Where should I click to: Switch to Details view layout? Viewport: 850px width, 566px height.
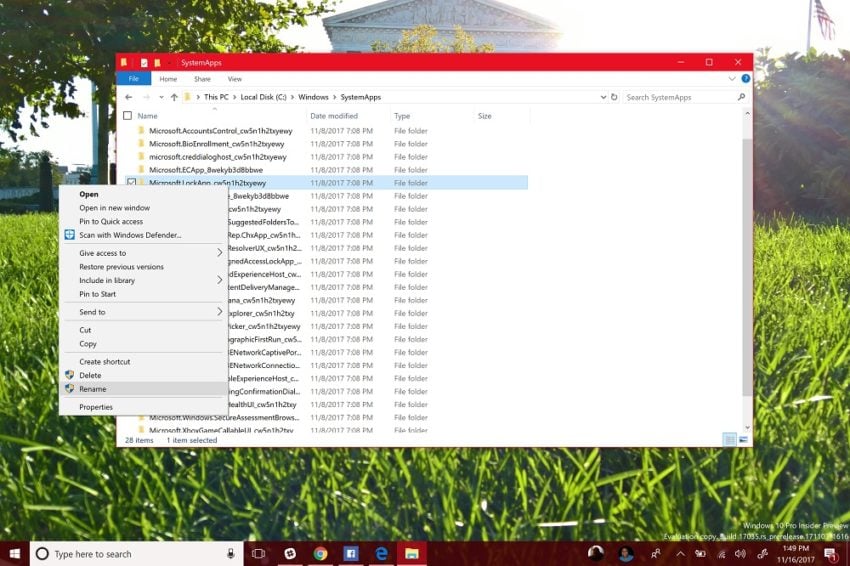click(x=730, y=440)
